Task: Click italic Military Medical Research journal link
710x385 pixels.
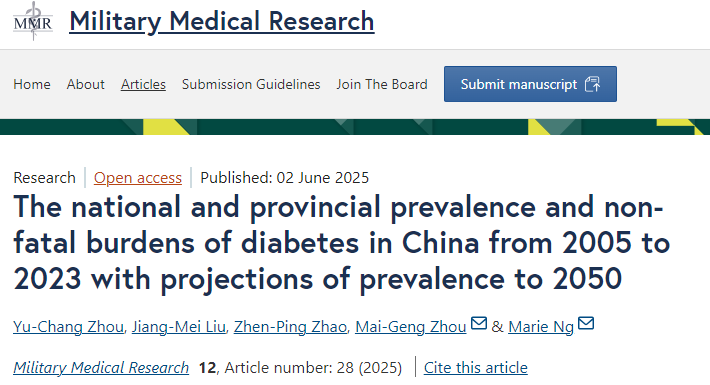Action: click(x=101, y=367)
